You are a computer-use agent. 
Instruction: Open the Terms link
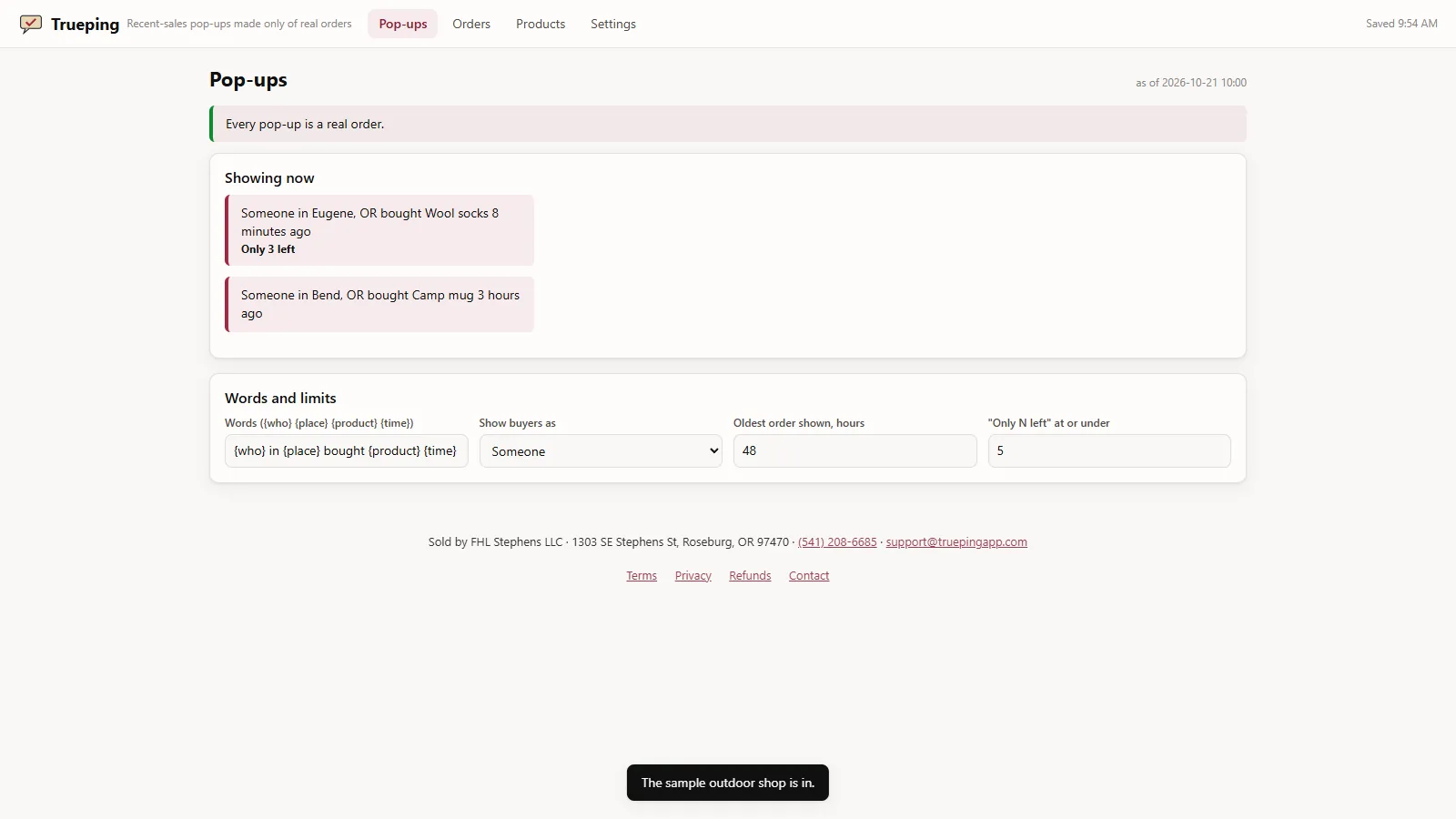[x=642, y=576]
